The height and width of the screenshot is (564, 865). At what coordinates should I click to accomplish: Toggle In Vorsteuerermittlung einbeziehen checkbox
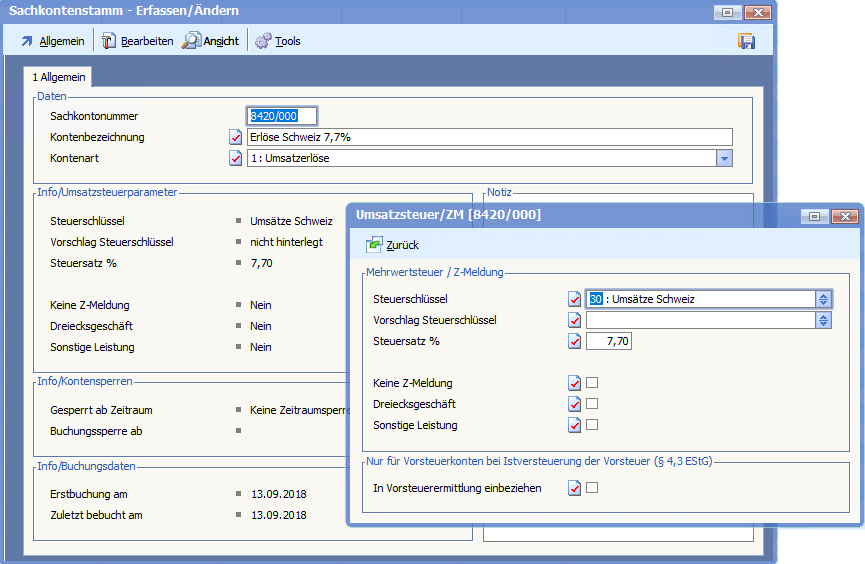tap(592, 488)
